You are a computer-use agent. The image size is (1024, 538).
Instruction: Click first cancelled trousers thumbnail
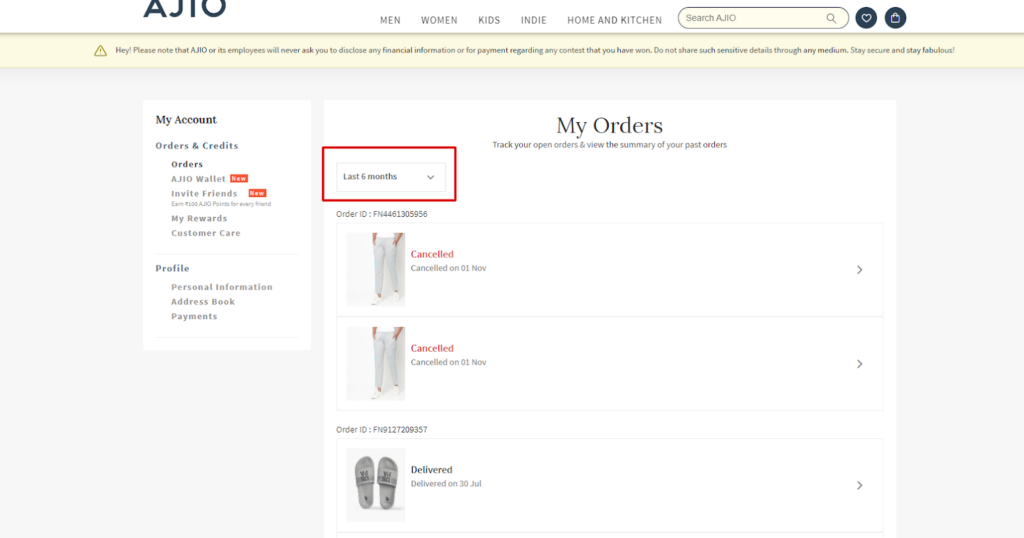(x=376, y=270)
